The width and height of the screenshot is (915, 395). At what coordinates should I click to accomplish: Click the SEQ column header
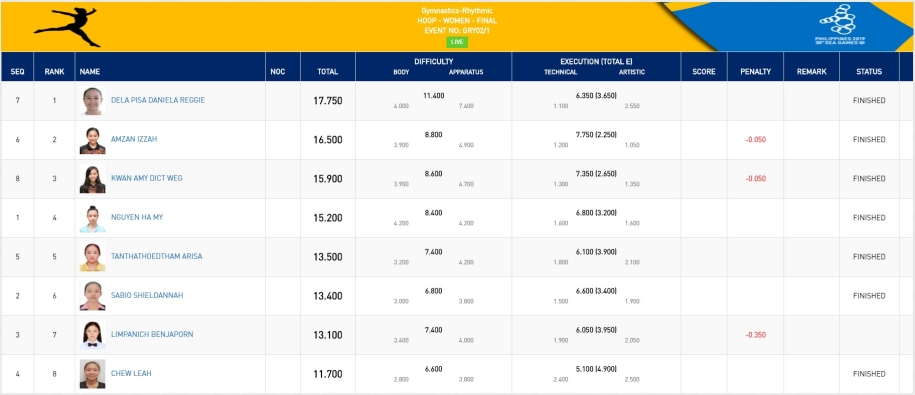coord(17,72)
